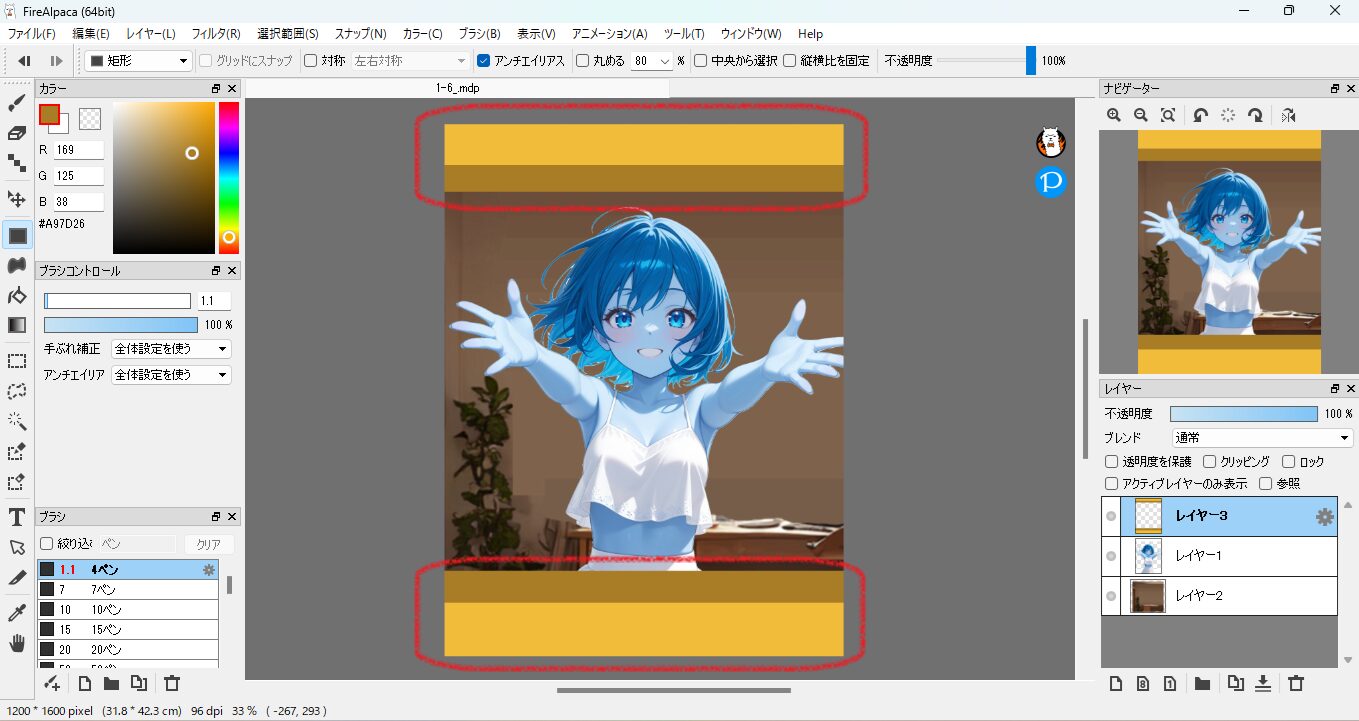The image size is (1359, 721).
Task: Enable the クリッピング checkbox
Action: 1210,462
